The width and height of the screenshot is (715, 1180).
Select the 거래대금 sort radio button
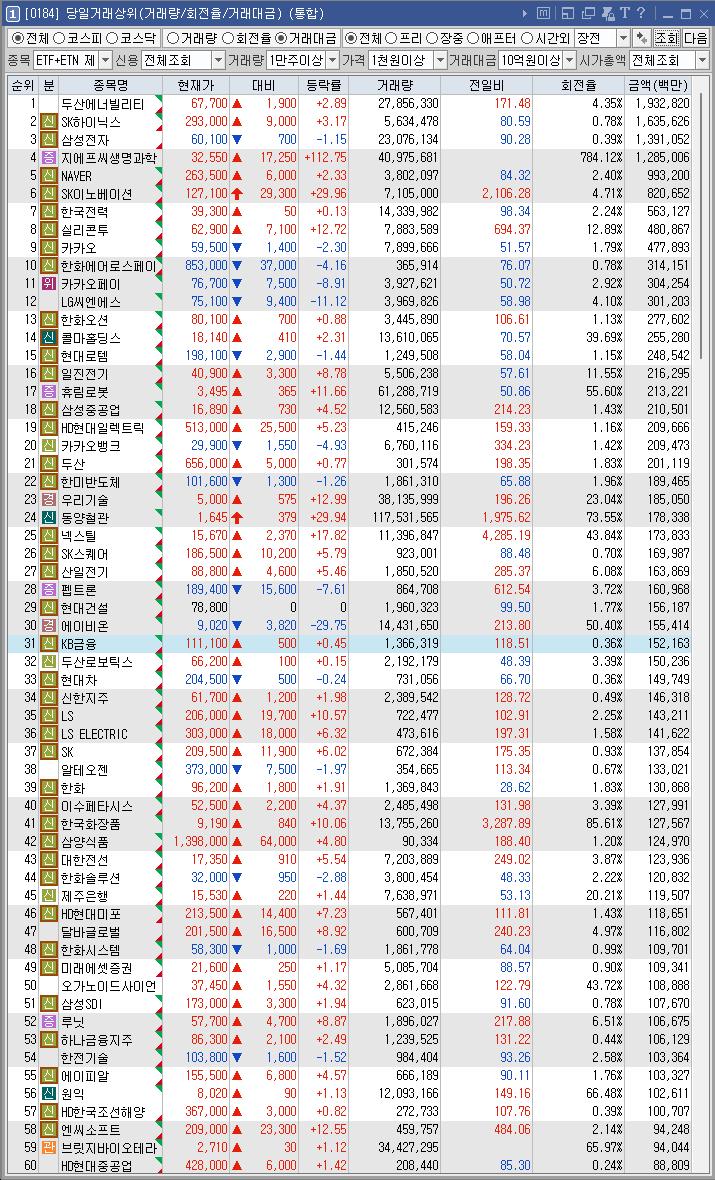click(x=306, y=38)
